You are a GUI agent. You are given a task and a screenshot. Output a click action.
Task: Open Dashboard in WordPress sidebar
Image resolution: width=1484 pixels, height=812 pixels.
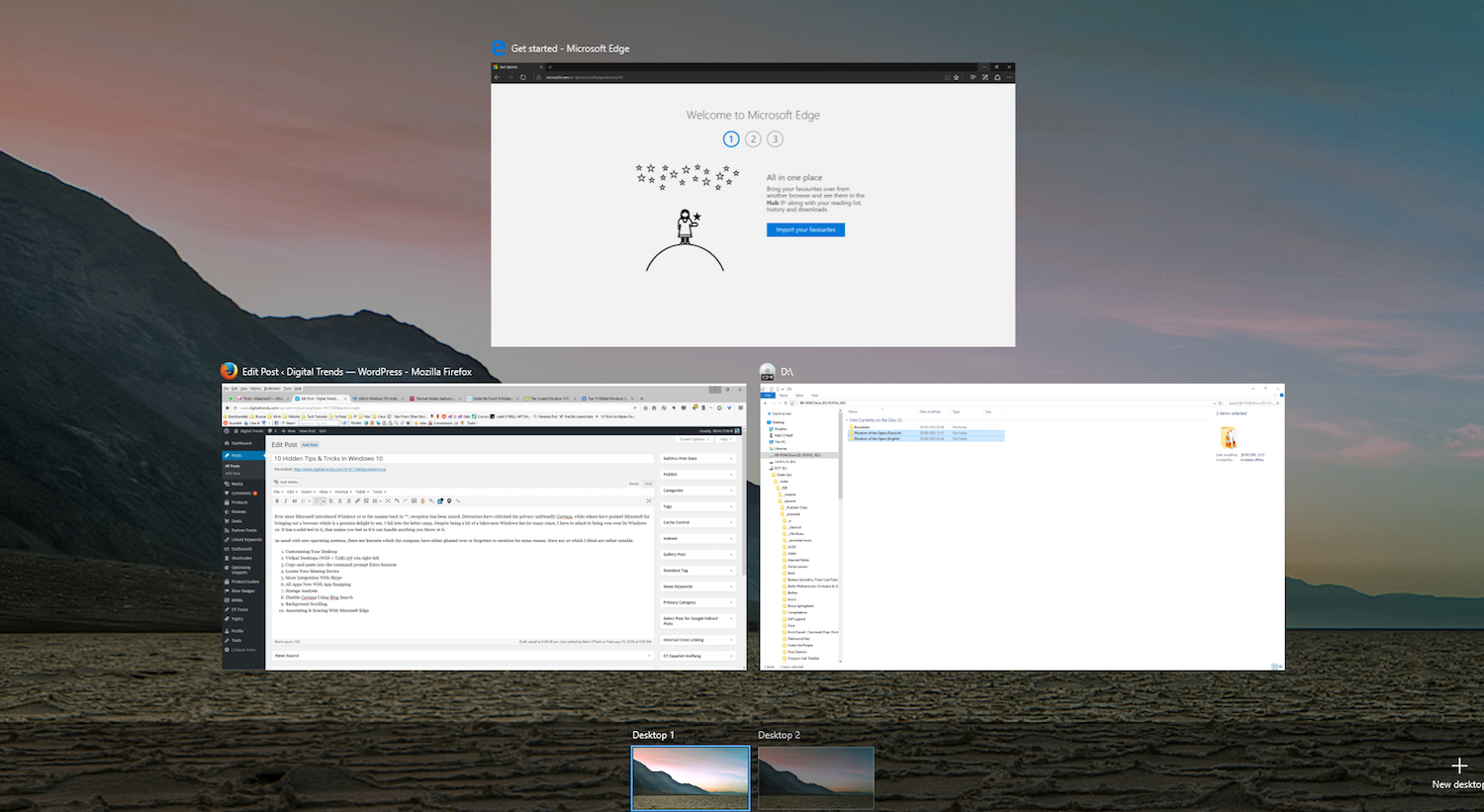click(x=240, y=443)
